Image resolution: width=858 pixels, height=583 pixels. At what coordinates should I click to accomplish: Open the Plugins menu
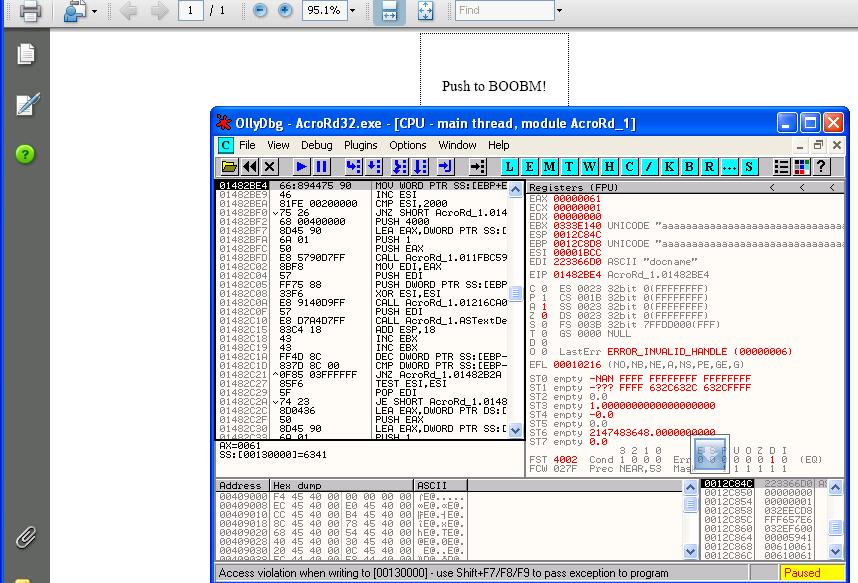tap(360, 145)
